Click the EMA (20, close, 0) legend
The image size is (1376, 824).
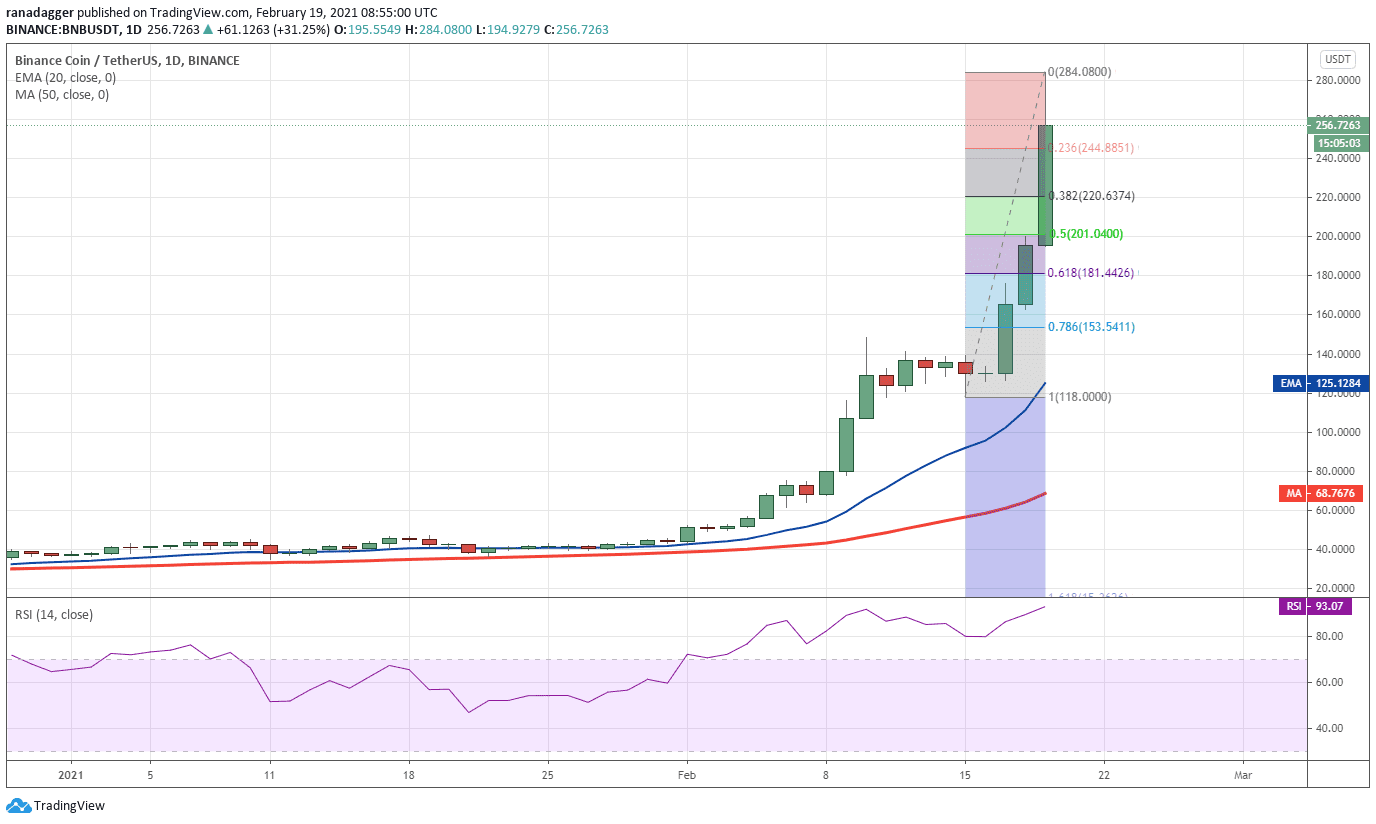pyautogui.click(x=64, y=78)
